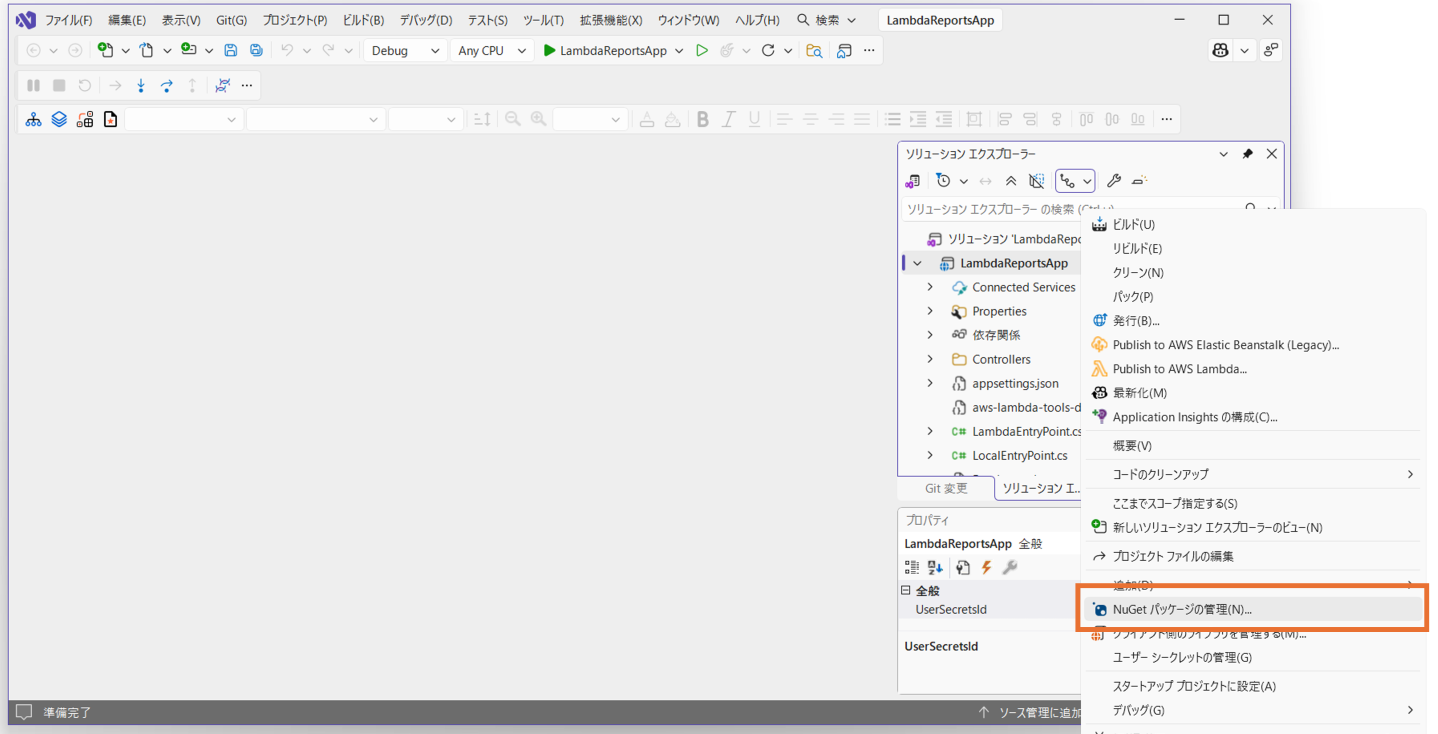Click Start Without Debugging outline play icon
The width and height of the screenshot is (1438, 734).
click(x=702, y=50)
